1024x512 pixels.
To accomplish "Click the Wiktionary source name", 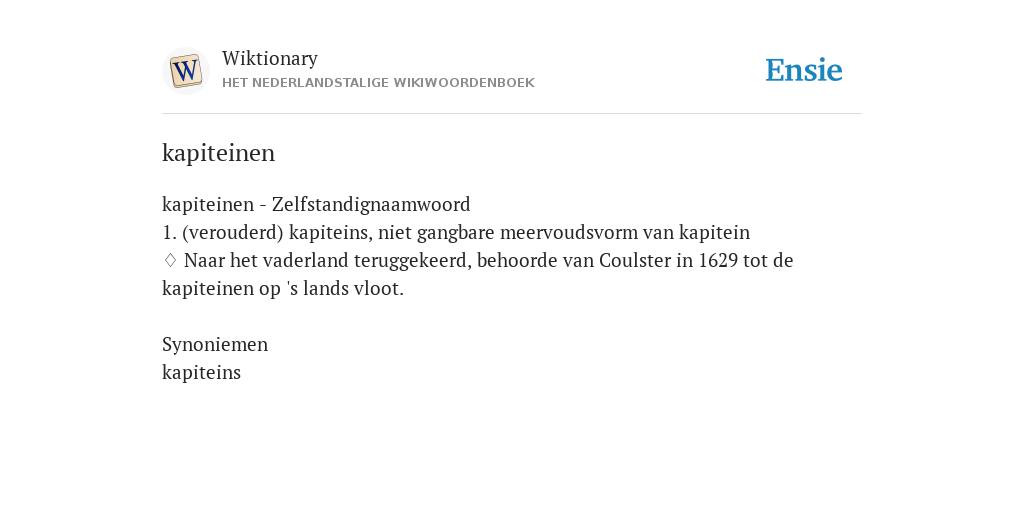I will point(270,58).
